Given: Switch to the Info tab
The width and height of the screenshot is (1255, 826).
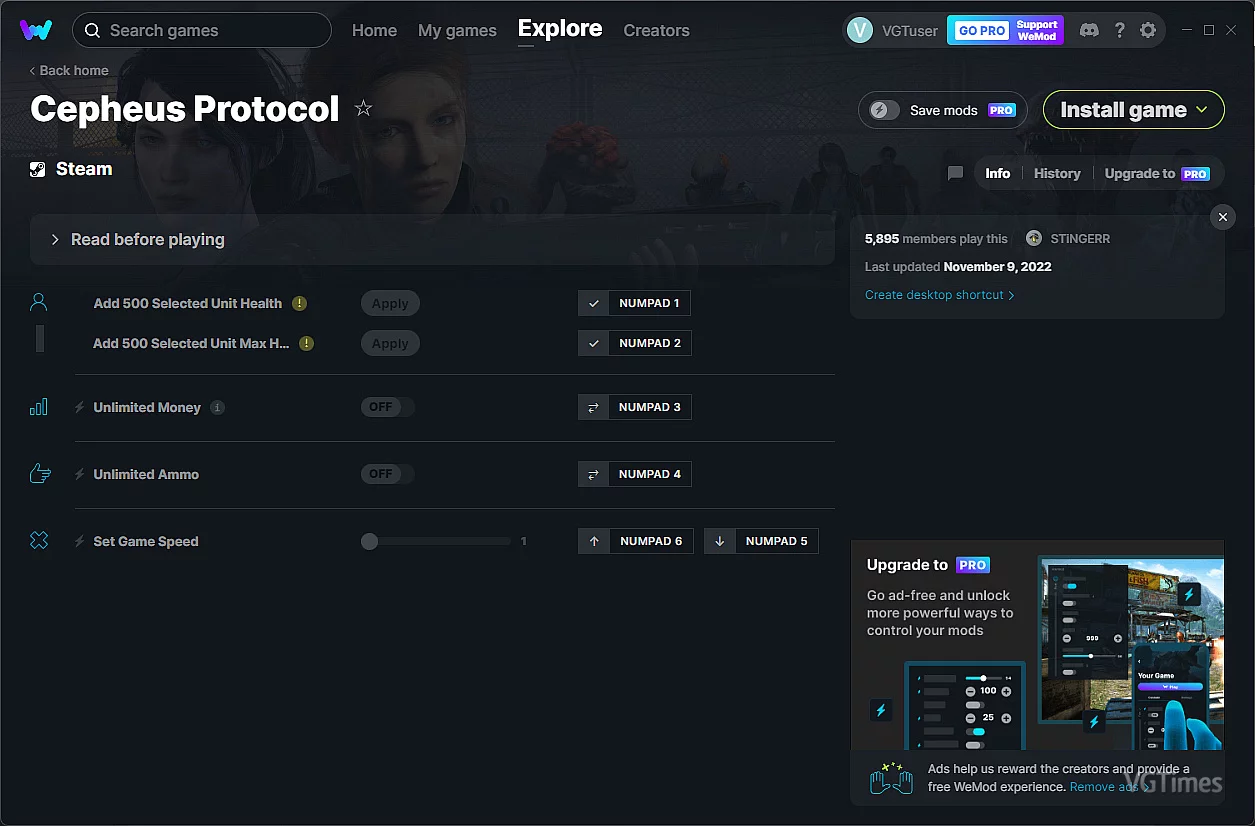Looking at the screenshot, I should click(x=998, y=173).
